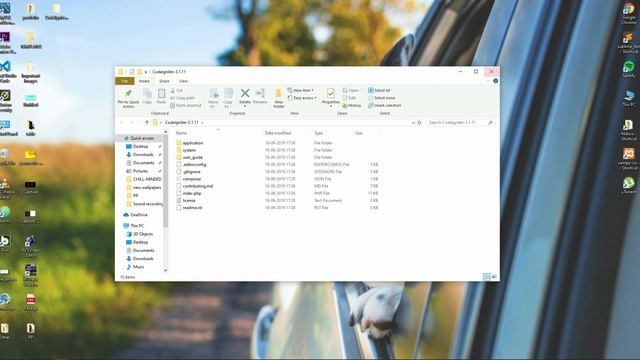640x360 pixels.
Task: Sort by Type column header
Action: (x=318, y=133)
